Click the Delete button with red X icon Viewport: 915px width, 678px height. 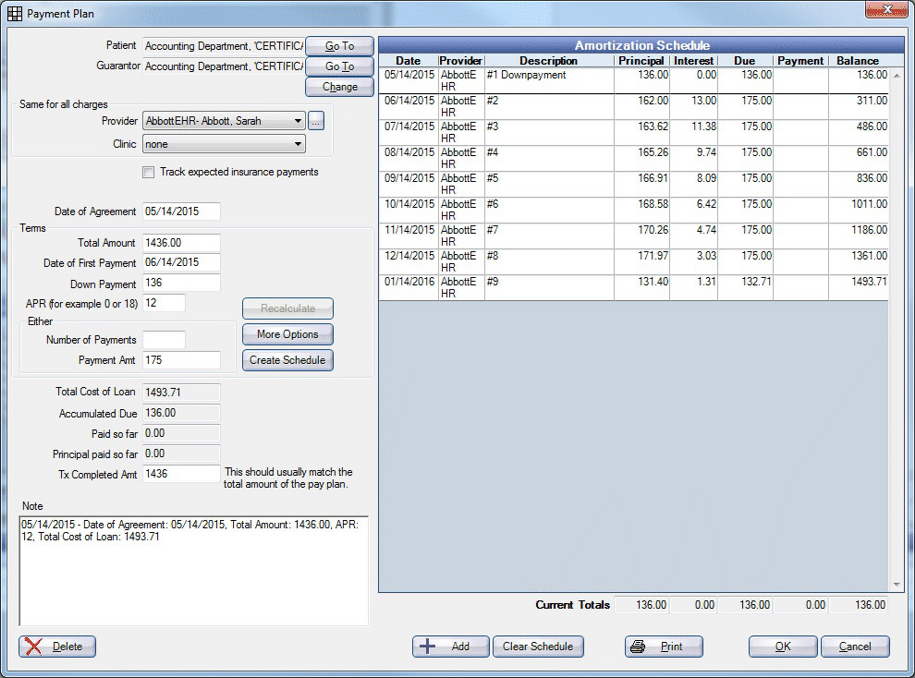(x=57, y=646)
